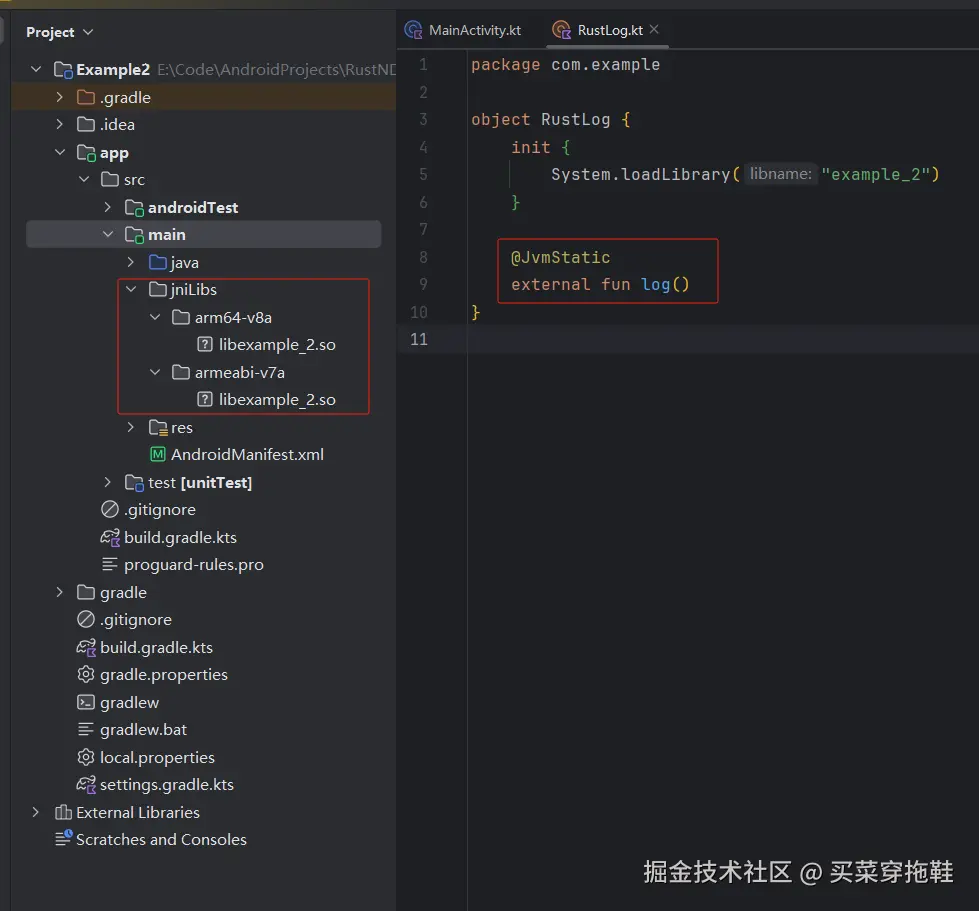979x911 pixels.
Task: Click the gradlew terminal file icon
Action: coord(86,703)
